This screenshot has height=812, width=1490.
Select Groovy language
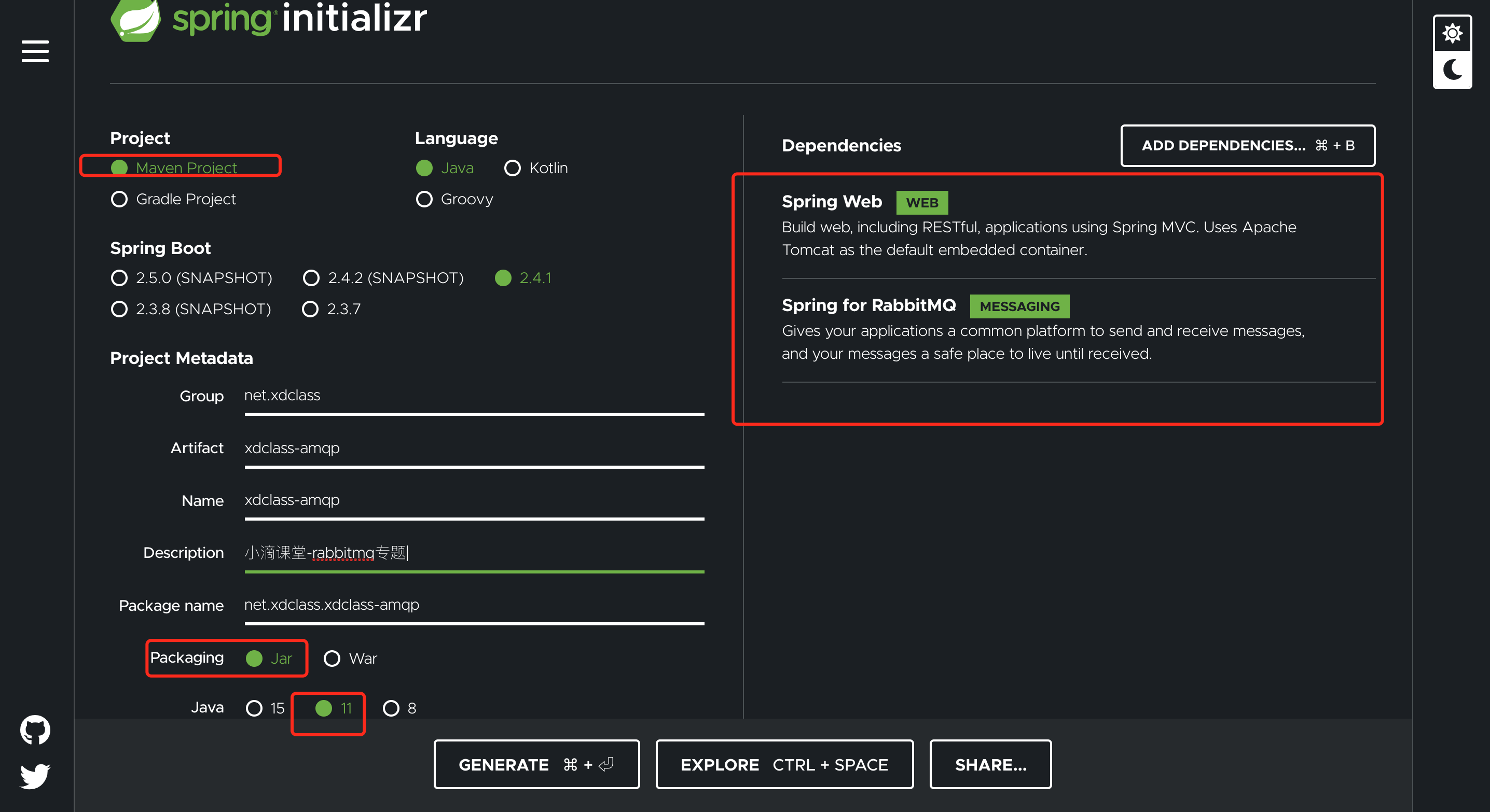click(454, 199)
